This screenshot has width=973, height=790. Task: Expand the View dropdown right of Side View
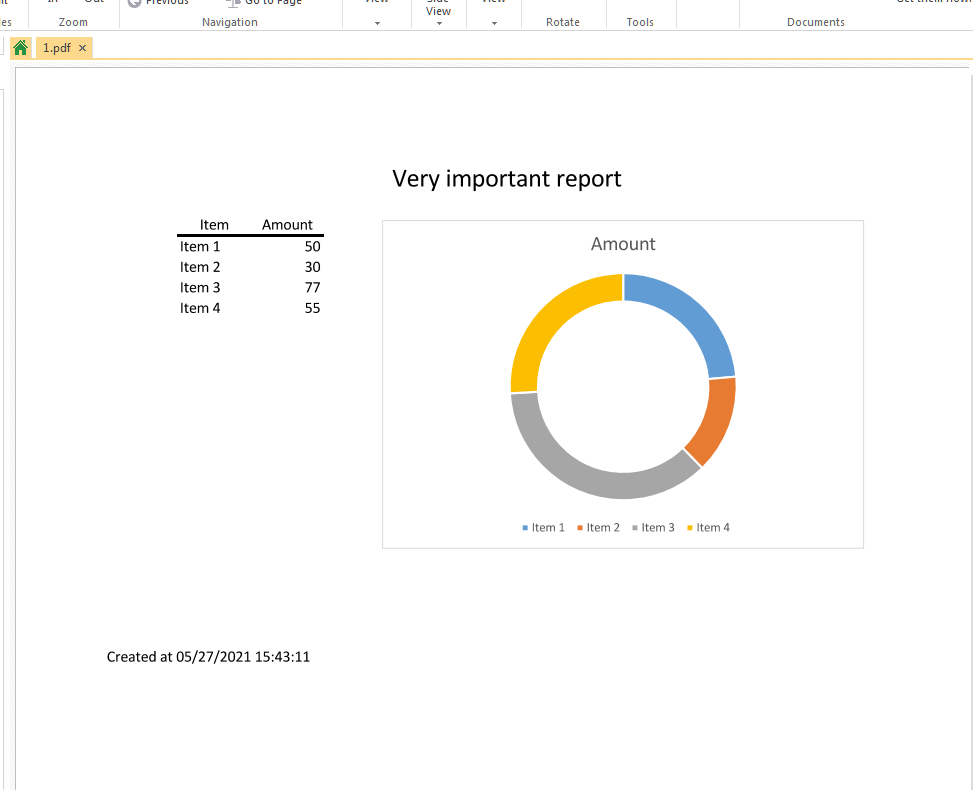[x=495, y=24]
